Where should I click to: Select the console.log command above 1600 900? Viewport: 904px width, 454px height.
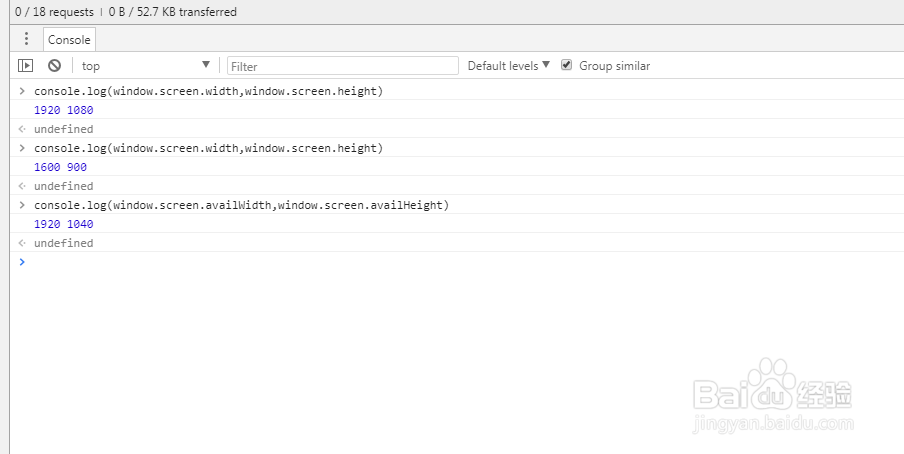click(208, 148)
